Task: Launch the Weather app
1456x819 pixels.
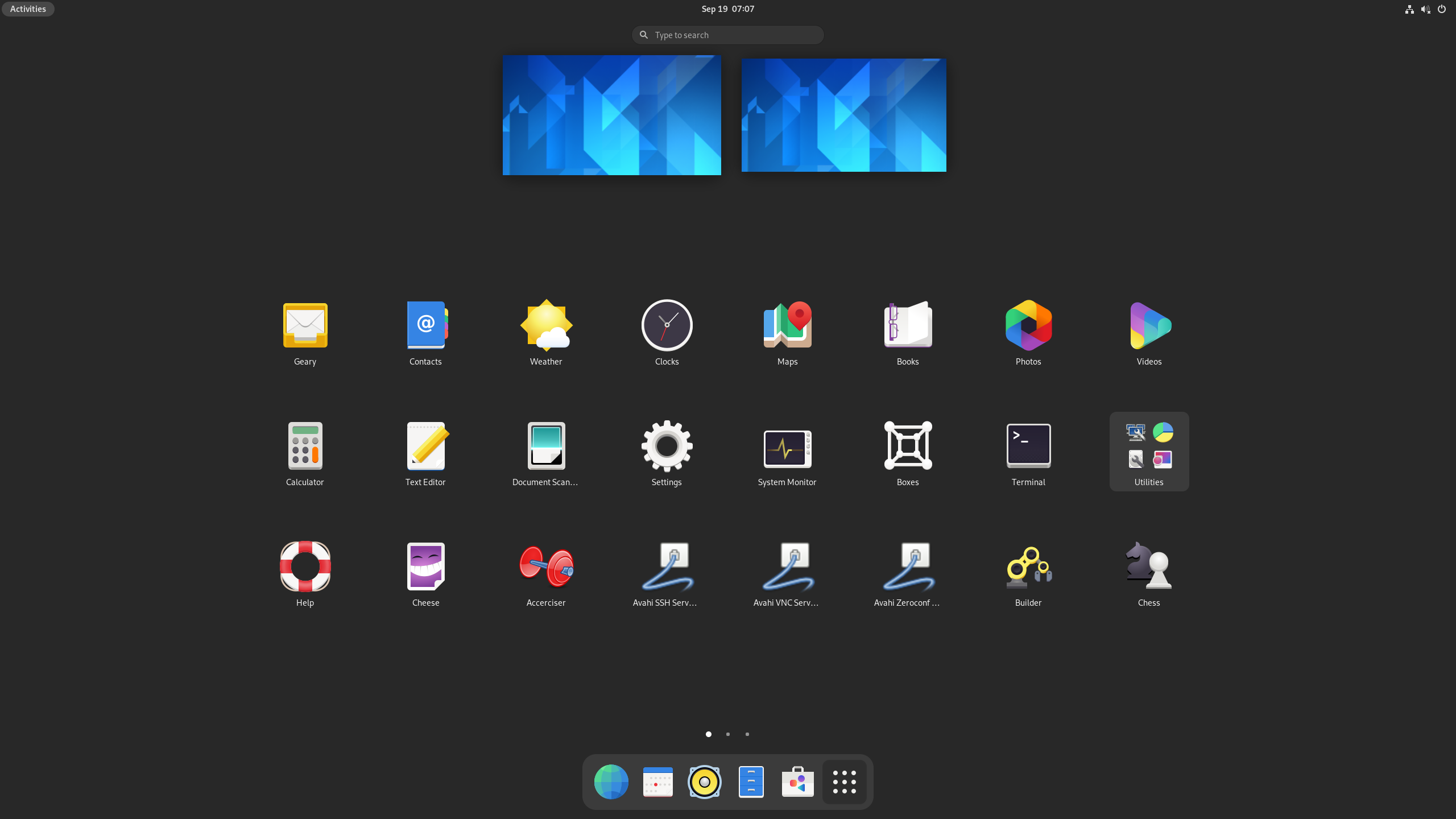Action: click(x=545, y=333)
